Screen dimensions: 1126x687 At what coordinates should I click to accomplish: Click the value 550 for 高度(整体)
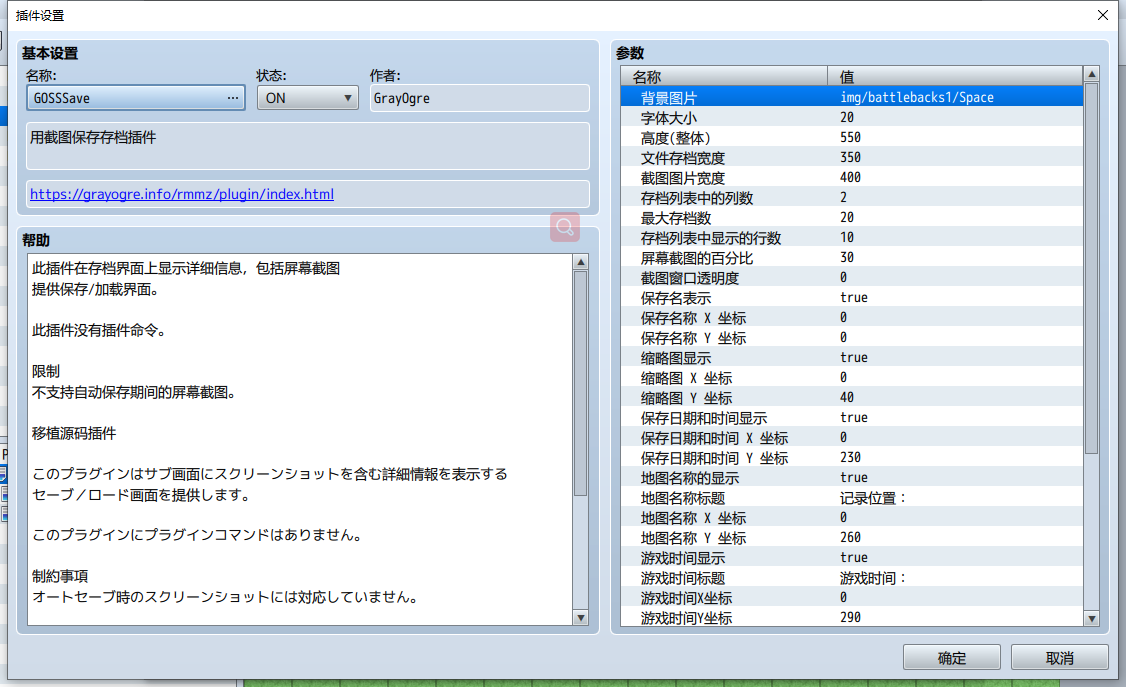[x=850, y=137]
